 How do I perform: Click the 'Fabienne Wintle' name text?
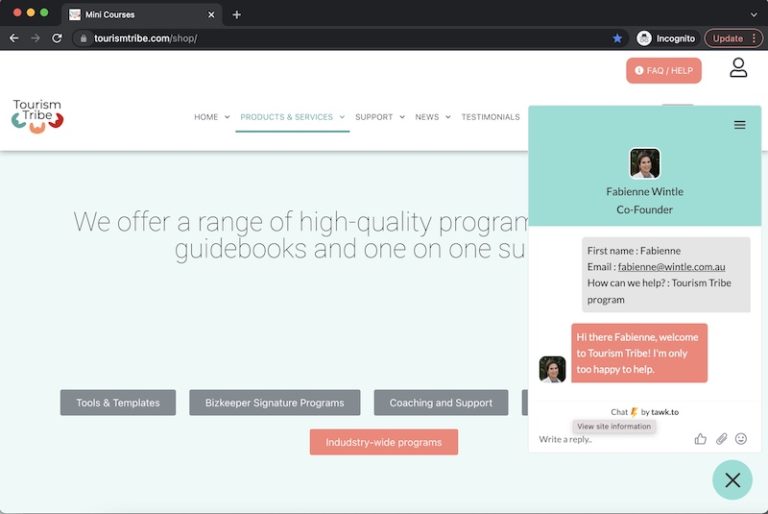645,192
